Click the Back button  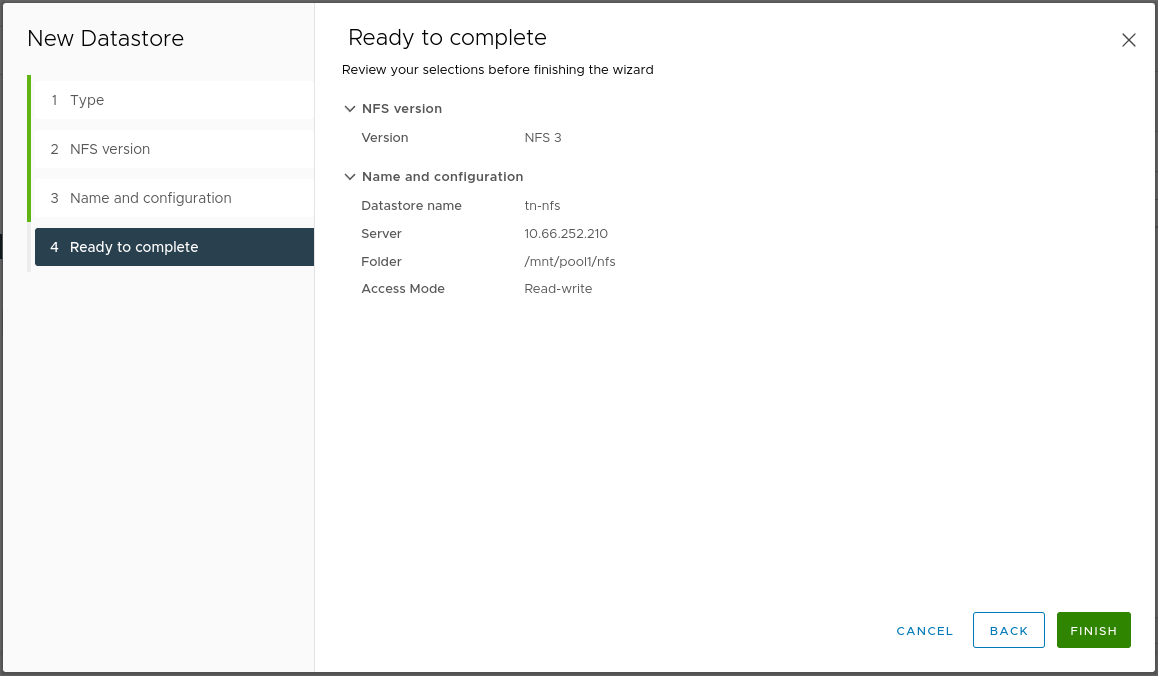(x=1008, y=631)
